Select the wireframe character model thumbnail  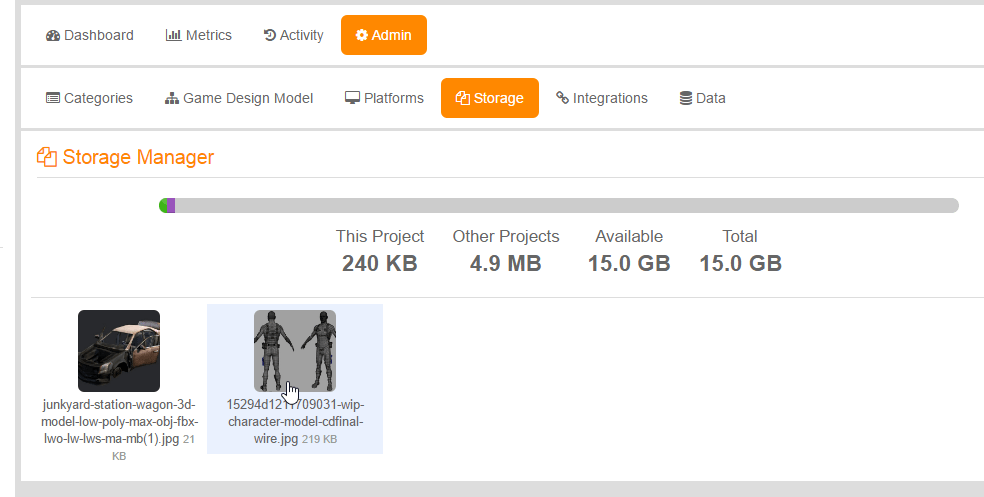click(294, 350)
